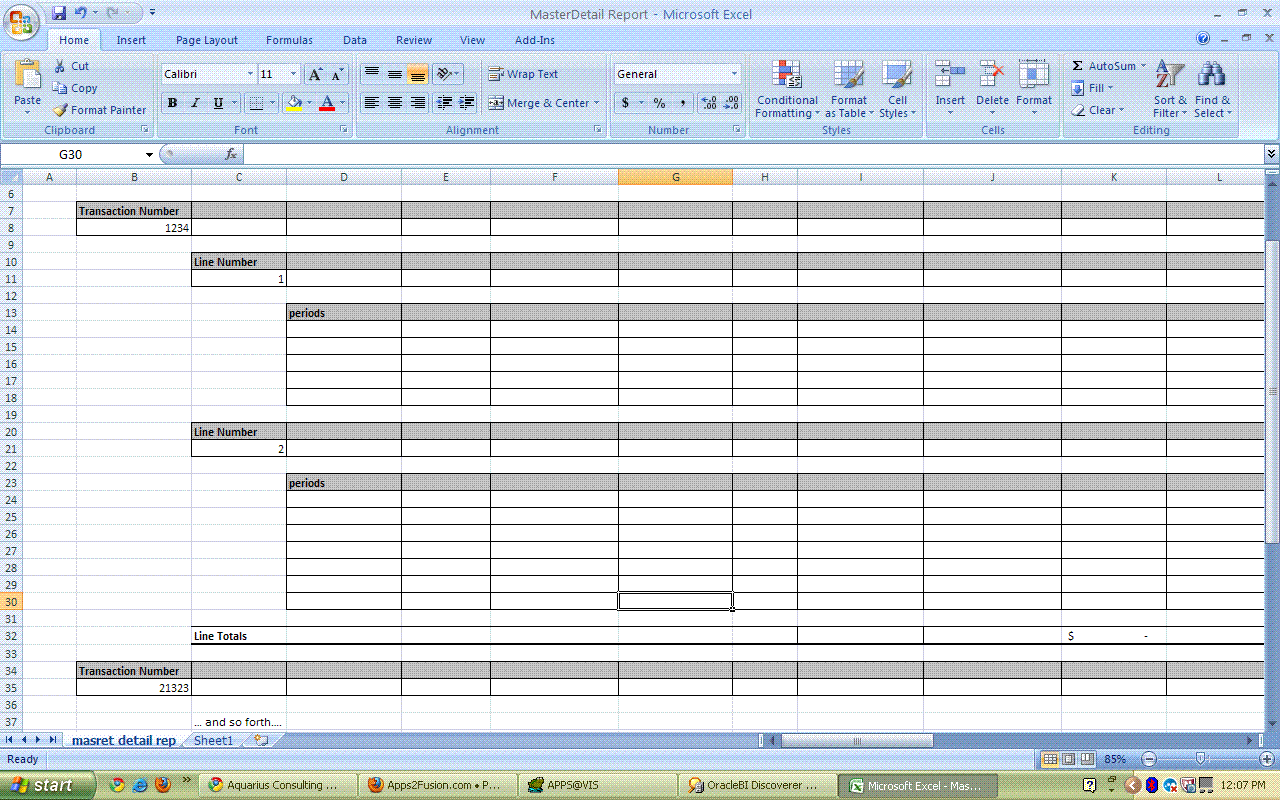Toggle Bold formatting

coord(172,103)
